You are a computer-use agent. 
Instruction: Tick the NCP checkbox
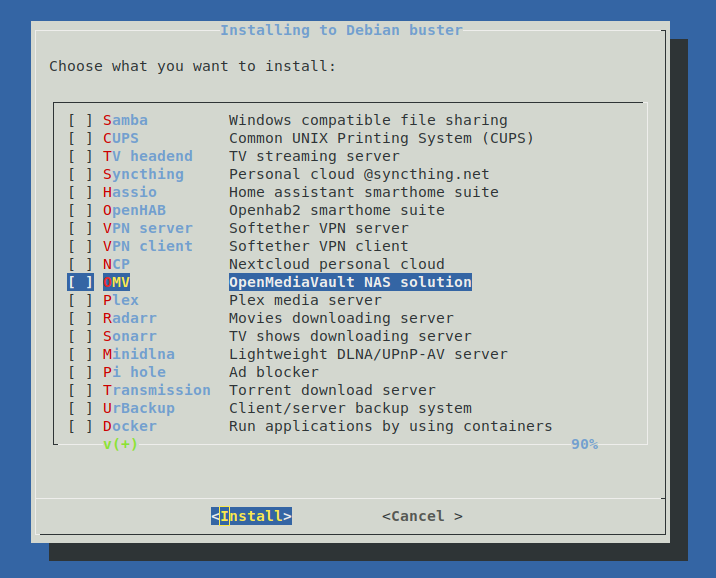click(80, 264)
